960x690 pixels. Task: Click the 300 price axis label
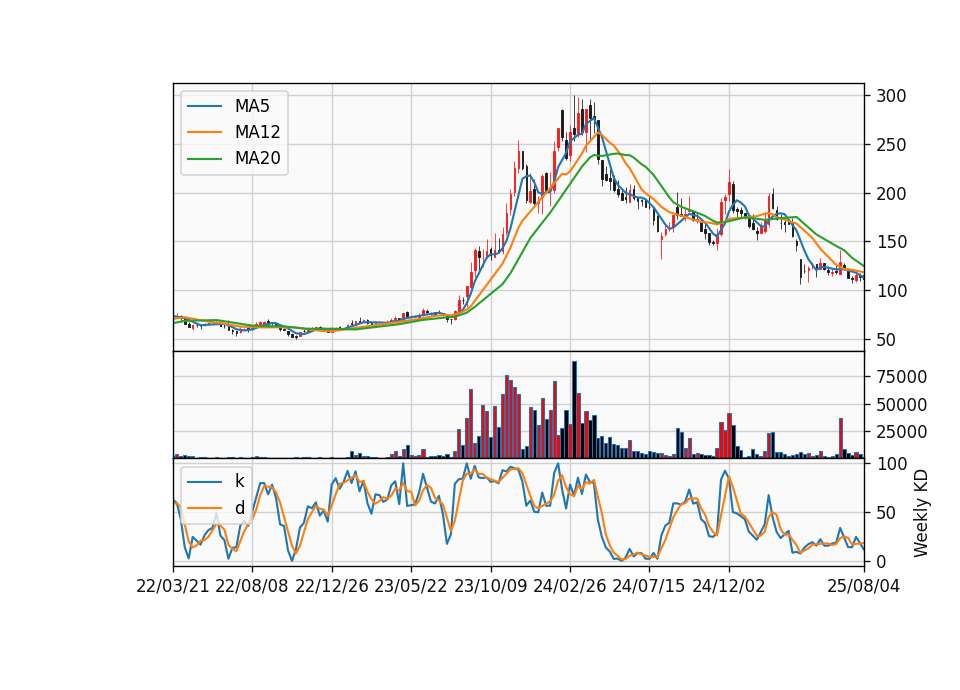pos(891,96)
